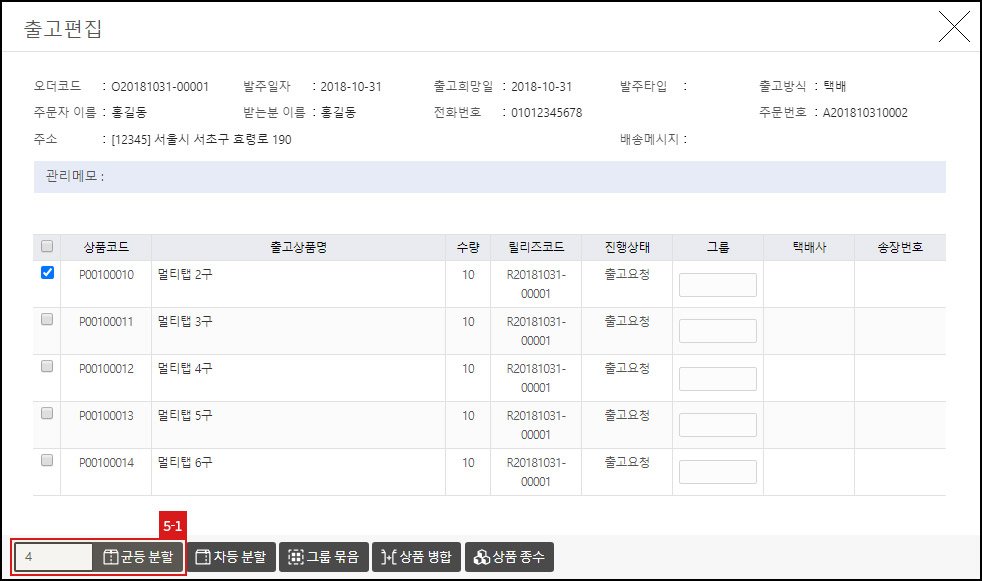Click the 차등 분할 (uneven split) button
This screenshot has height=581, width=982.
pyautogui.click(x=230, y=558)
